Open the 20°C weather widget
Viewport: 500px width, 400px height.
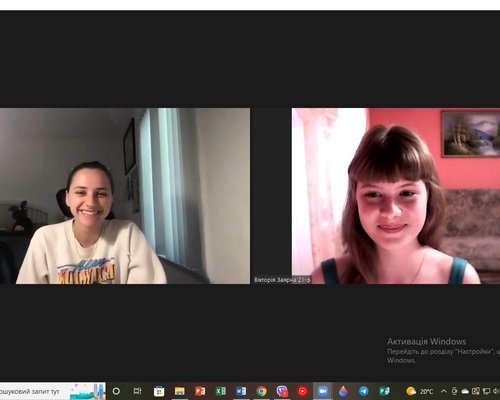click(420, 391)
